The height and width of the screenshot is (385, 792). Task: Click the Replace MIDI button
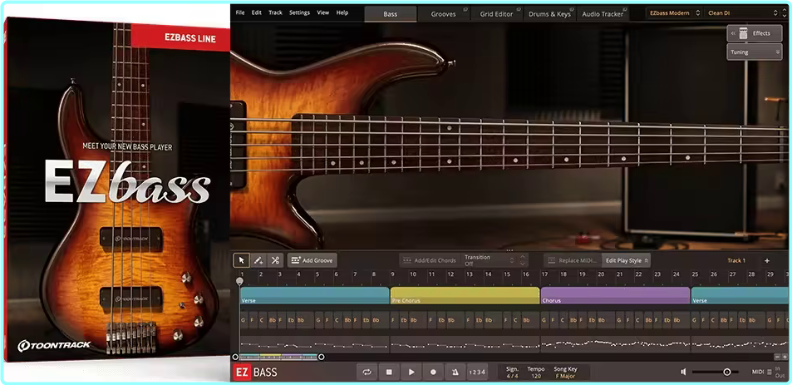(572, 261)
